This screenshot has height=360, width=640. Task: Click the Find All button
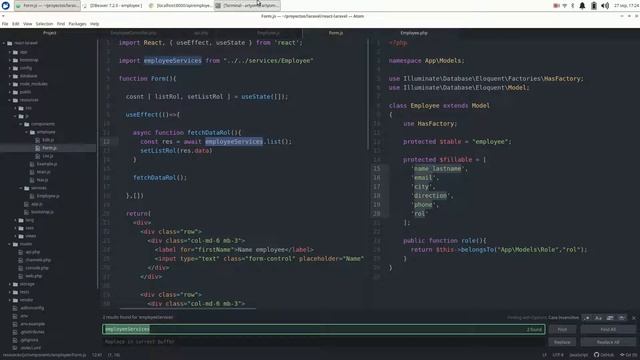[608, 329]
